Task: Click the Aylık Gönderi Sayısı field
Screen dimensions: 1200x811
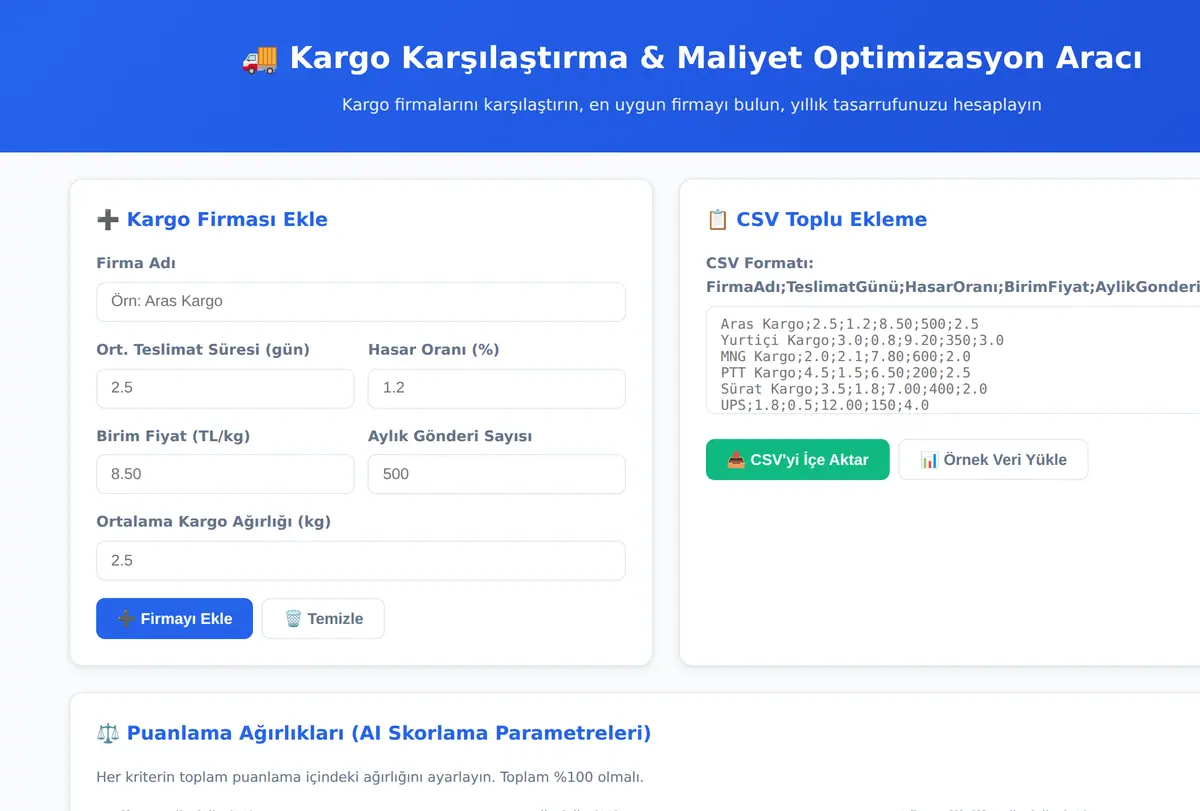Action: tap(497, 474)
